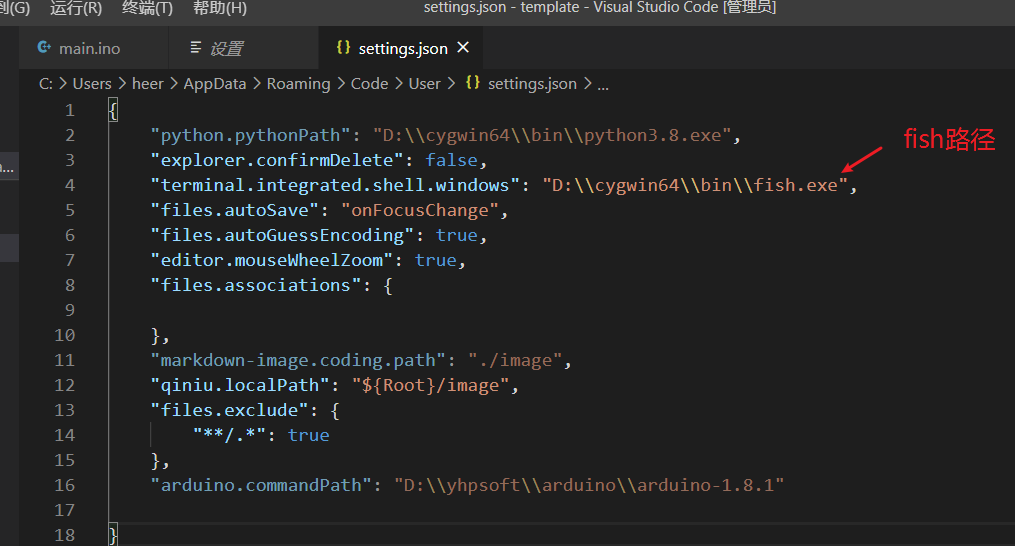The image size is (1015, 546).
Task: Click line number 13 in gutter
Action: [65, 410]
